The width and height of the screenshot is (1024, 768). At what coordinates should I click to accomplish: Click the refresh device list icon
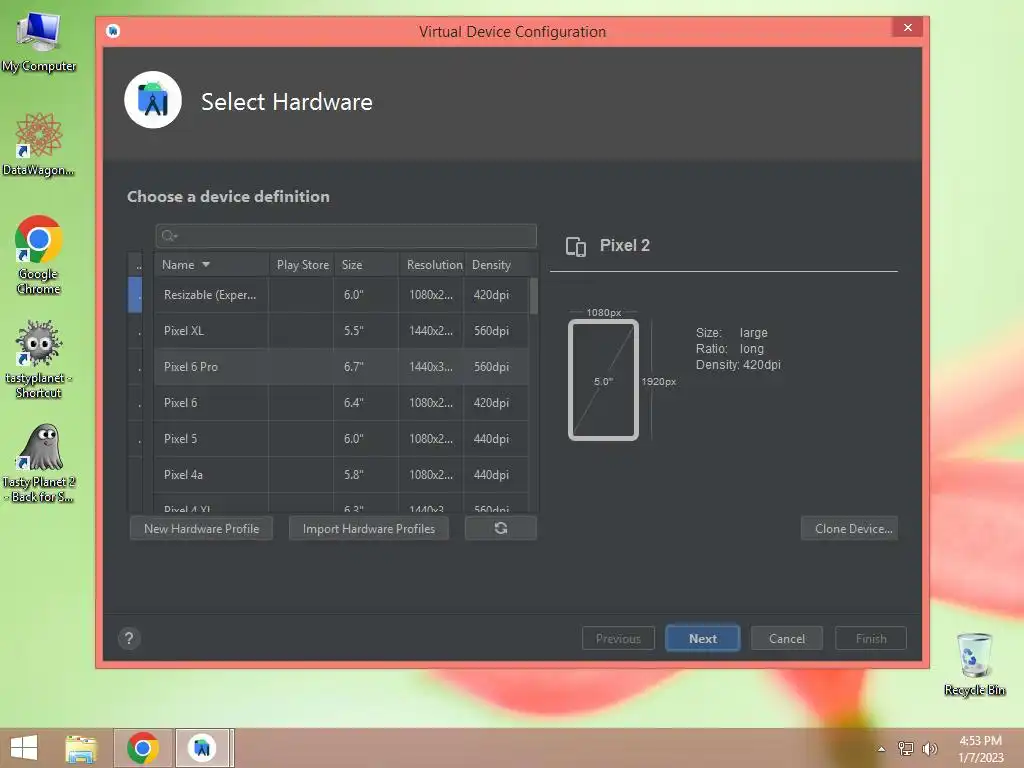500,528
